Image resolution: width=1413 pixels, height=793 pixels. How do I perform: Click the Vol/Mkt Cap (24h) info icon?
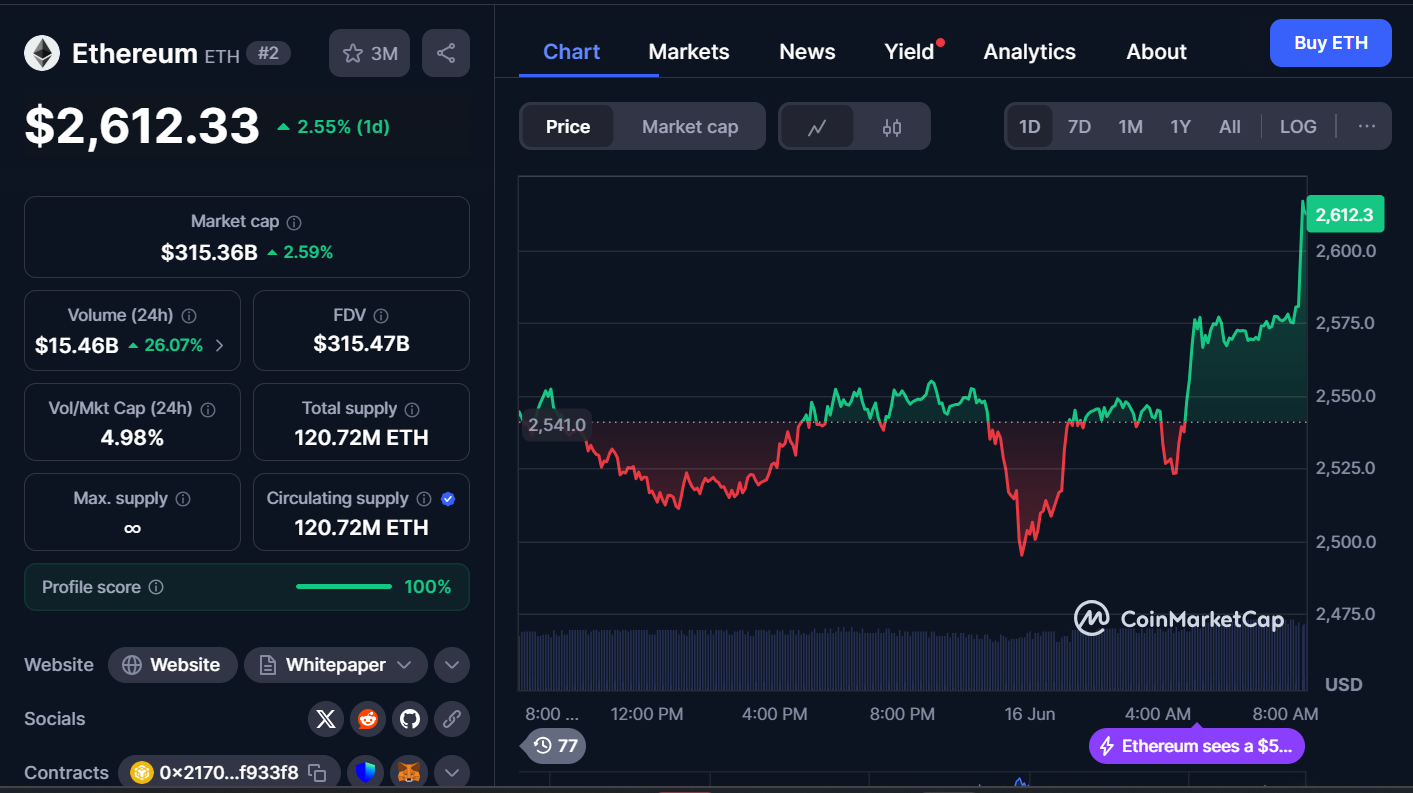pos(208,409)
